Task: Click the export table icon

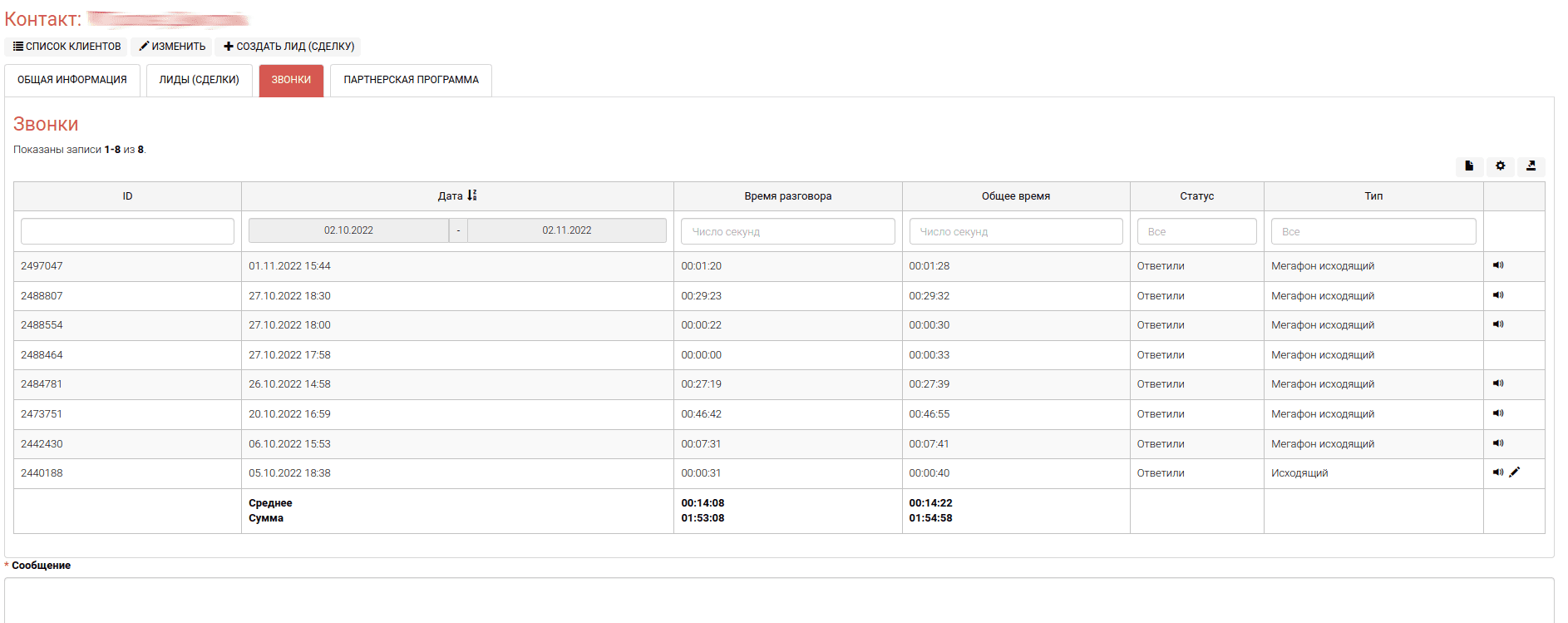Action: click(x=1531, y=166)
